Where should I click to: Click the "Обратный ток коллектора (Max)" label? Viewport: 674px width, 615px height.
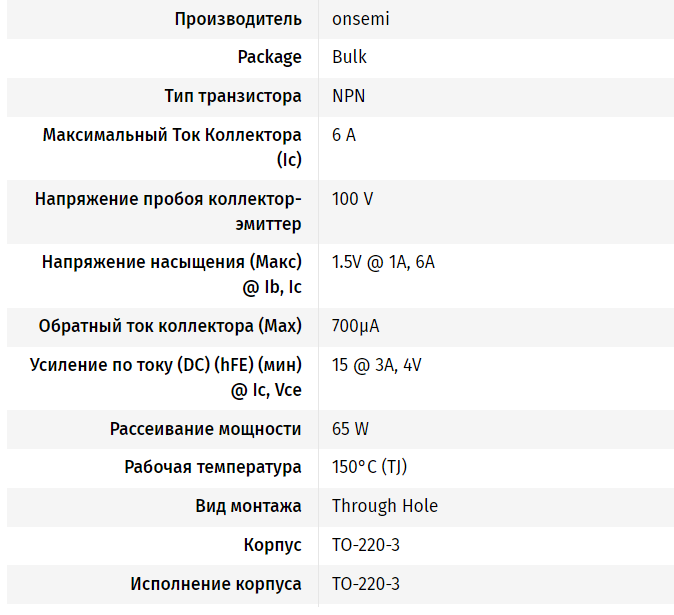point(170,326)
